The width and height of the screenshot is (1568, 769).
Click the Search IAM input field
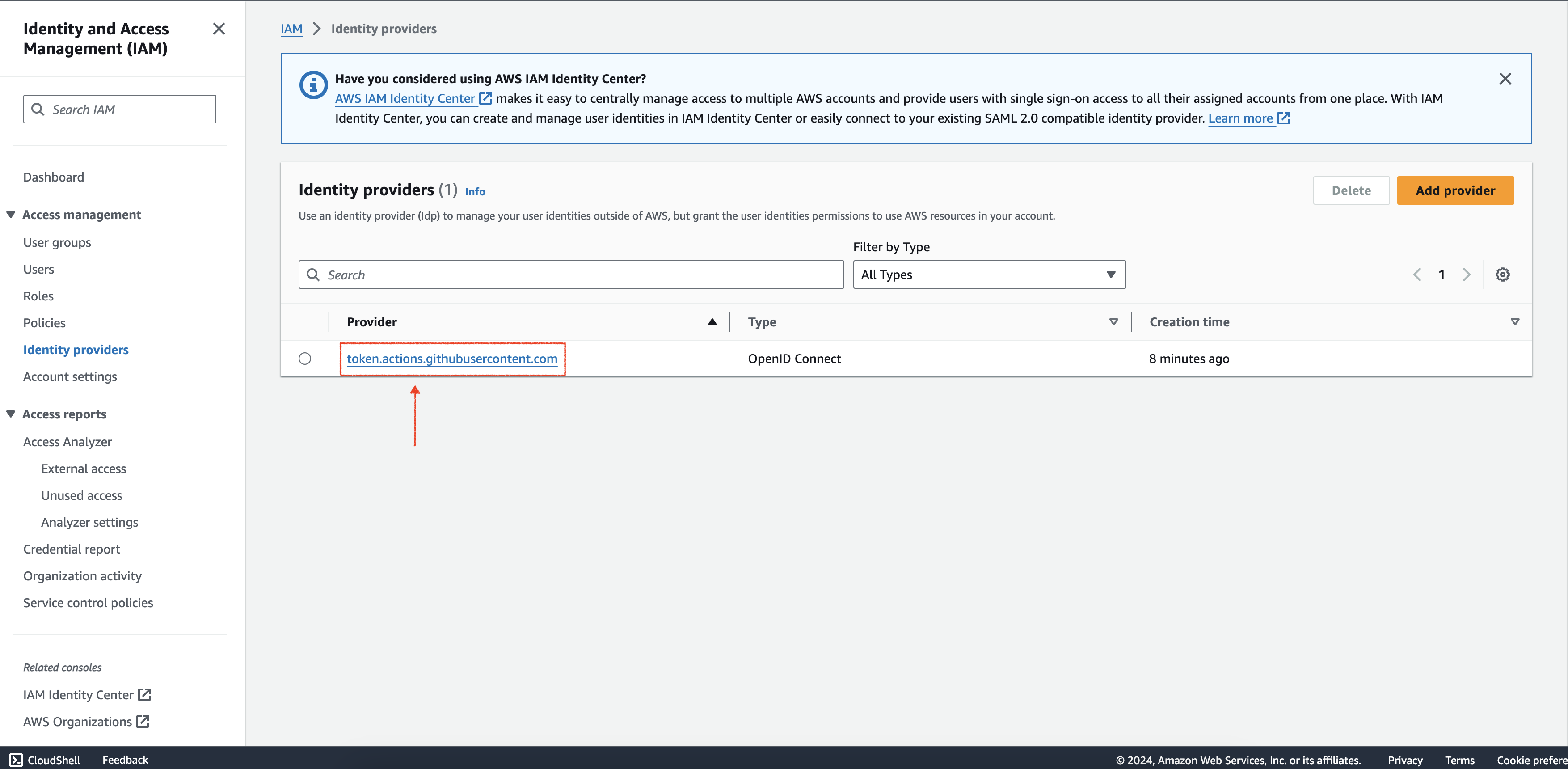coord(120,109)
